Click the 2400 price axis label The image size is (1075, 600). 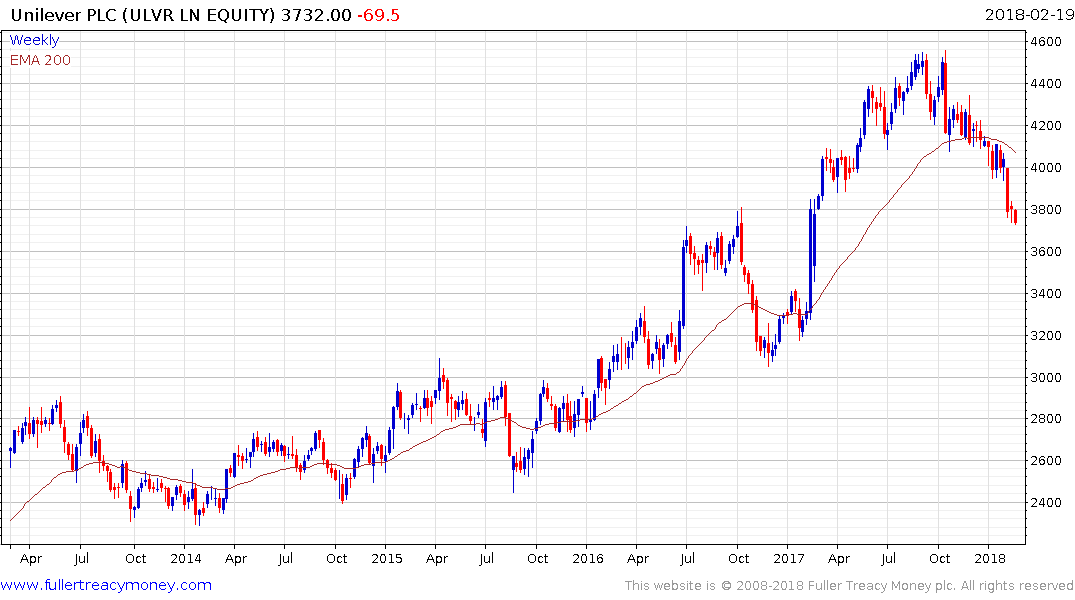1046,503
